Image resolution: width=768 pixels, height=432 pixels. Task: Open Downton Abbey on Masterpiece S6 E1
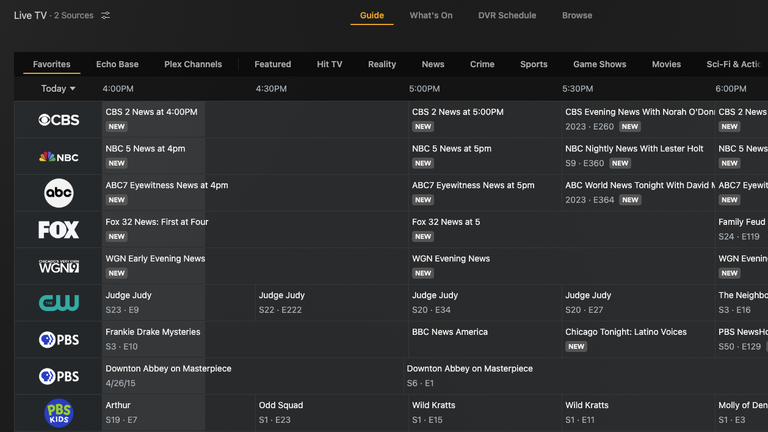(586, 376)
